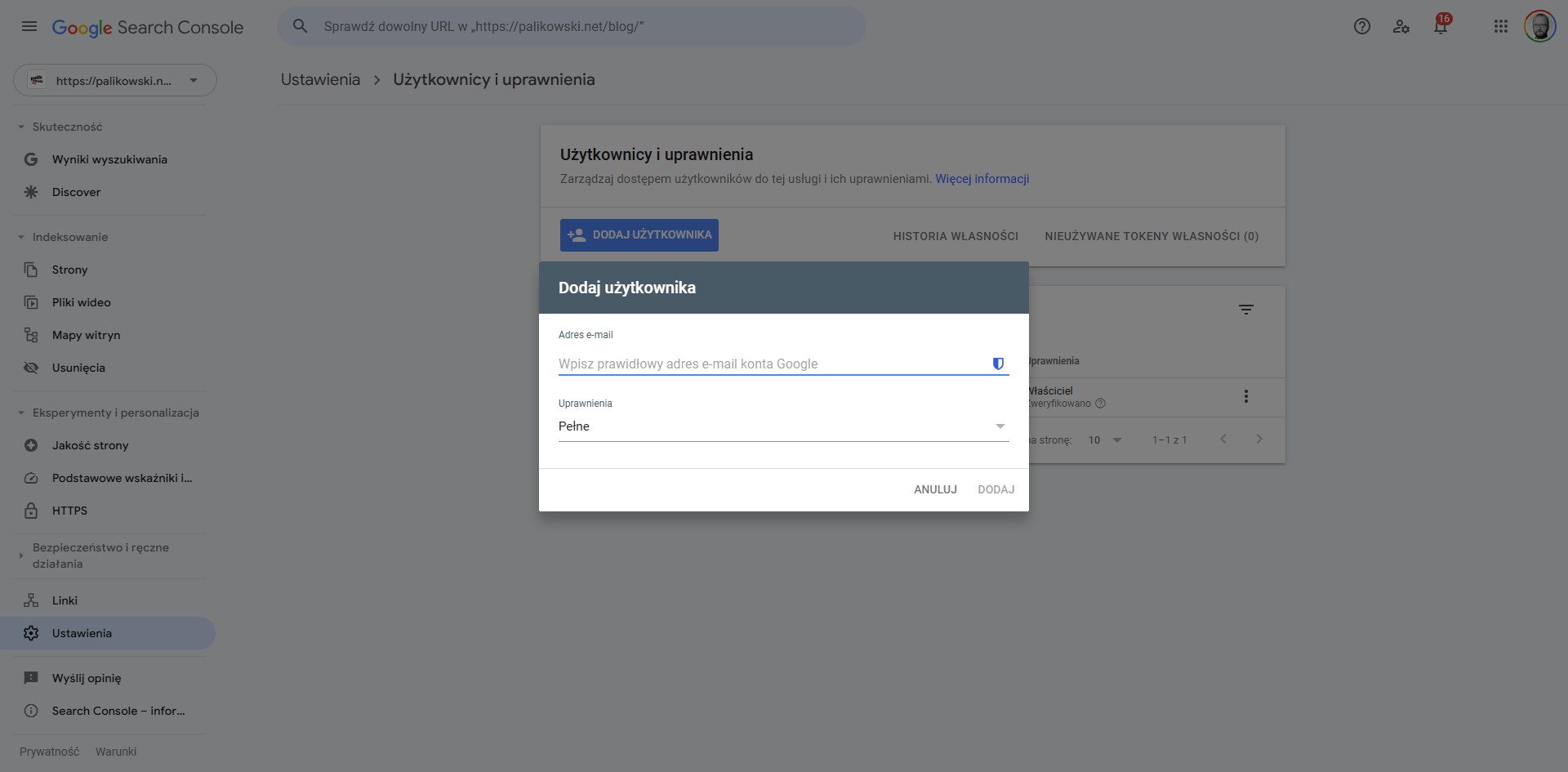Screen dimensions: 1568x772
Task: Open the Więcej informacji link
Action: [982, 179]
